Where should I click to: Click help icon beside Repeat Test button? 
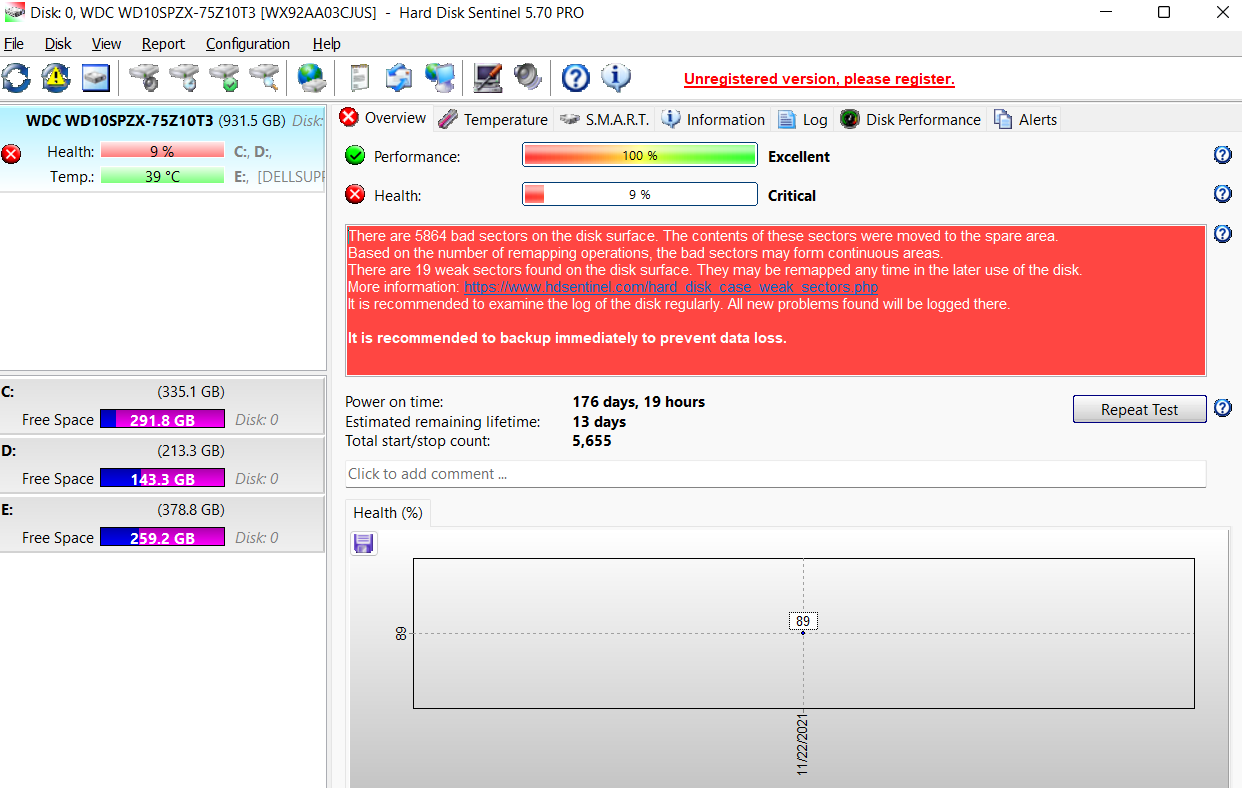point(1222,408)
